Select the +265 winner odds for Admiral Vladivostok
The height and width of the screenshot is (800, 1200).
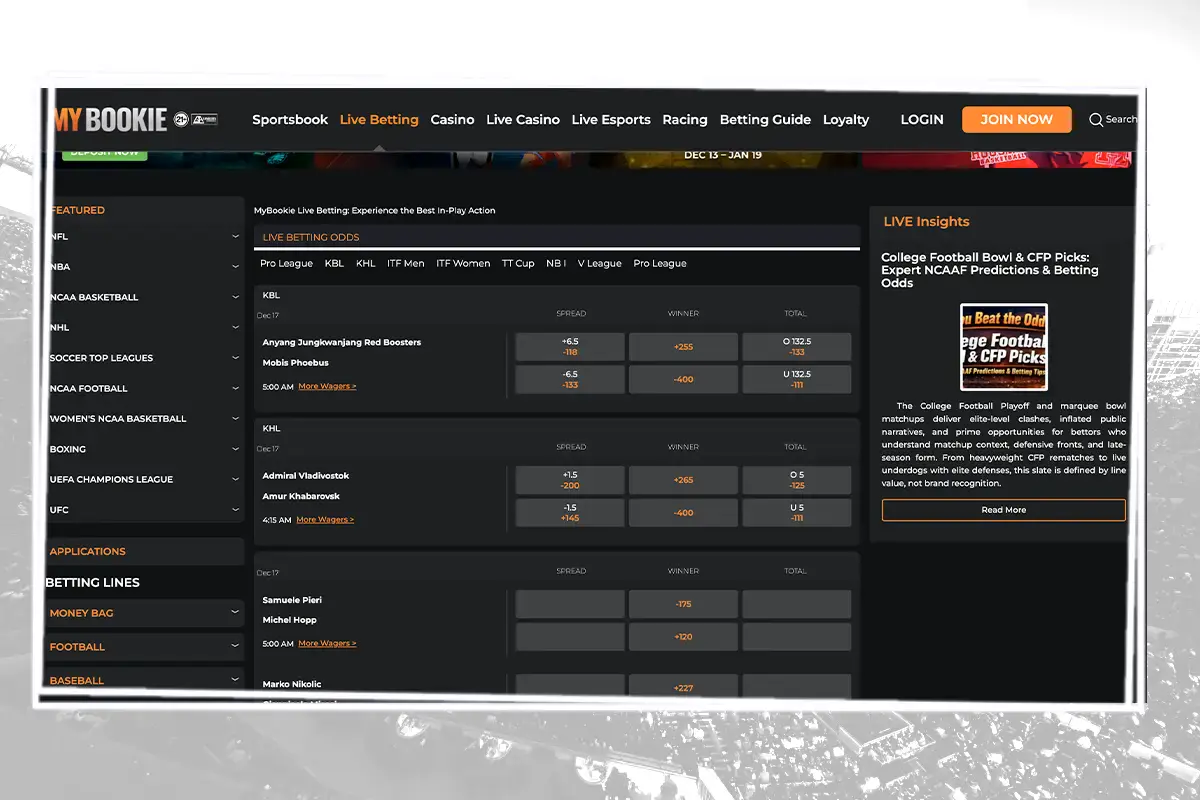683,480
